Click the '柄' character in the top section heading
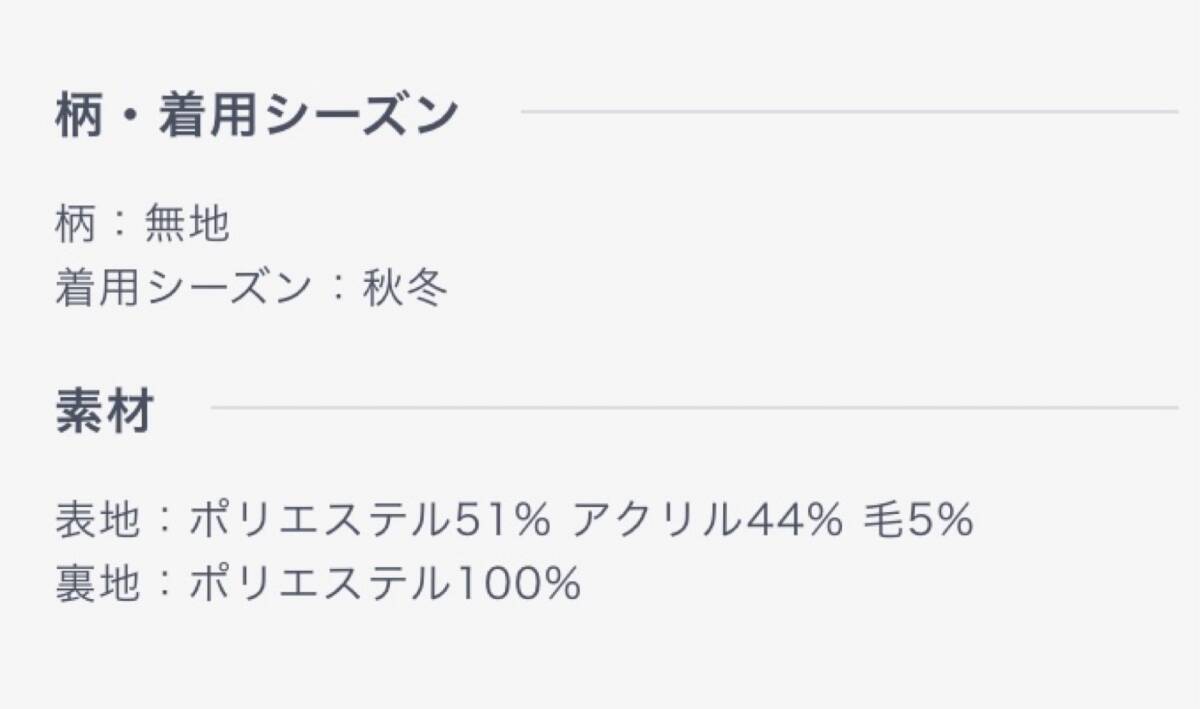Viewport: 1200px width, 709px height. coord(78,118)
